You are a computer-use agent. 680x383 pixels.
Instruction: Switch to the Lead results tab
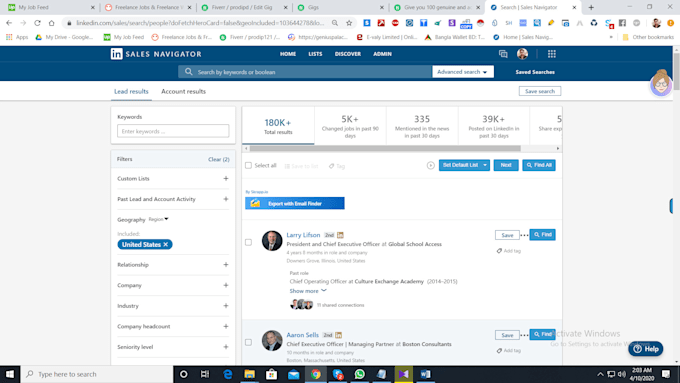[x=131, y=91]
